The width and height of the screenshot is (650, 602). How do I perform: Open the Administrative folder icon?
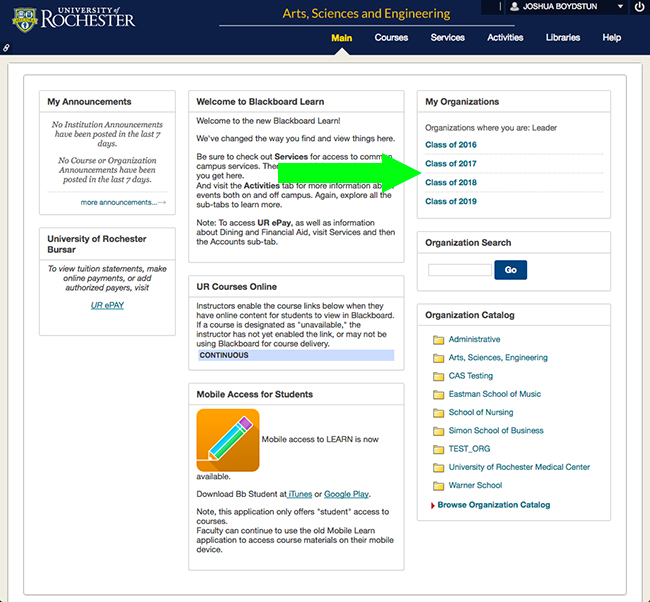click(438, 340)
